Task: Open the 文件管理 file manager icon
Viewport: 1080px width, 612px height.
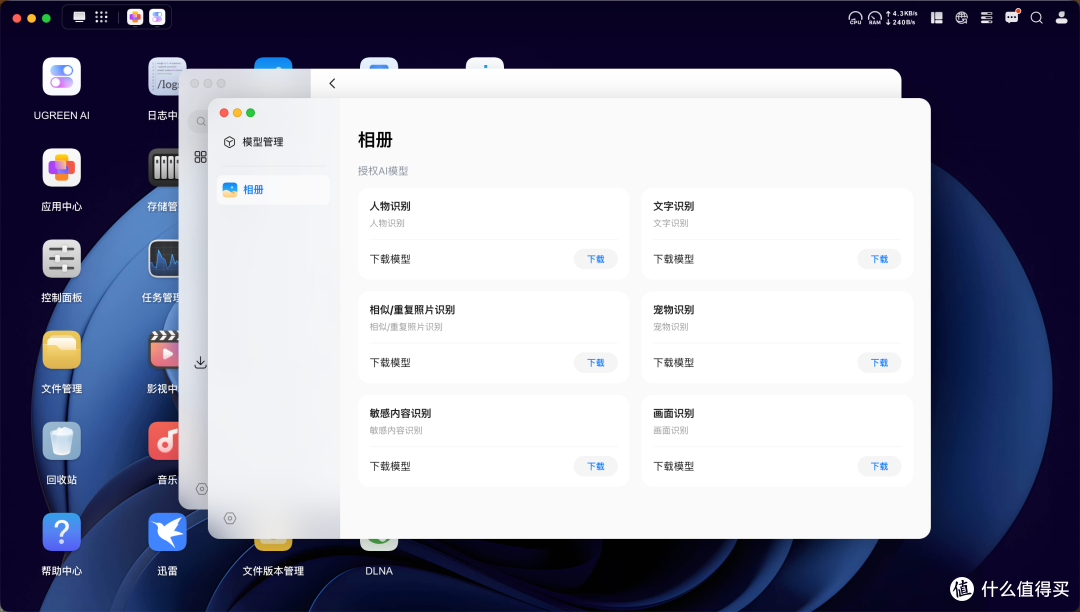Action: tap(61, 350)
